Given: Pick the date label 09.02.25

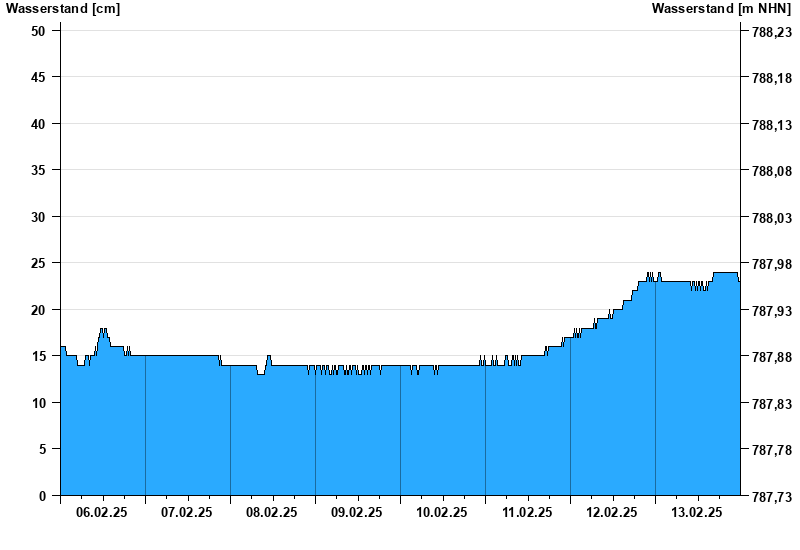Looking at the screenshot, I should point(357,513).
